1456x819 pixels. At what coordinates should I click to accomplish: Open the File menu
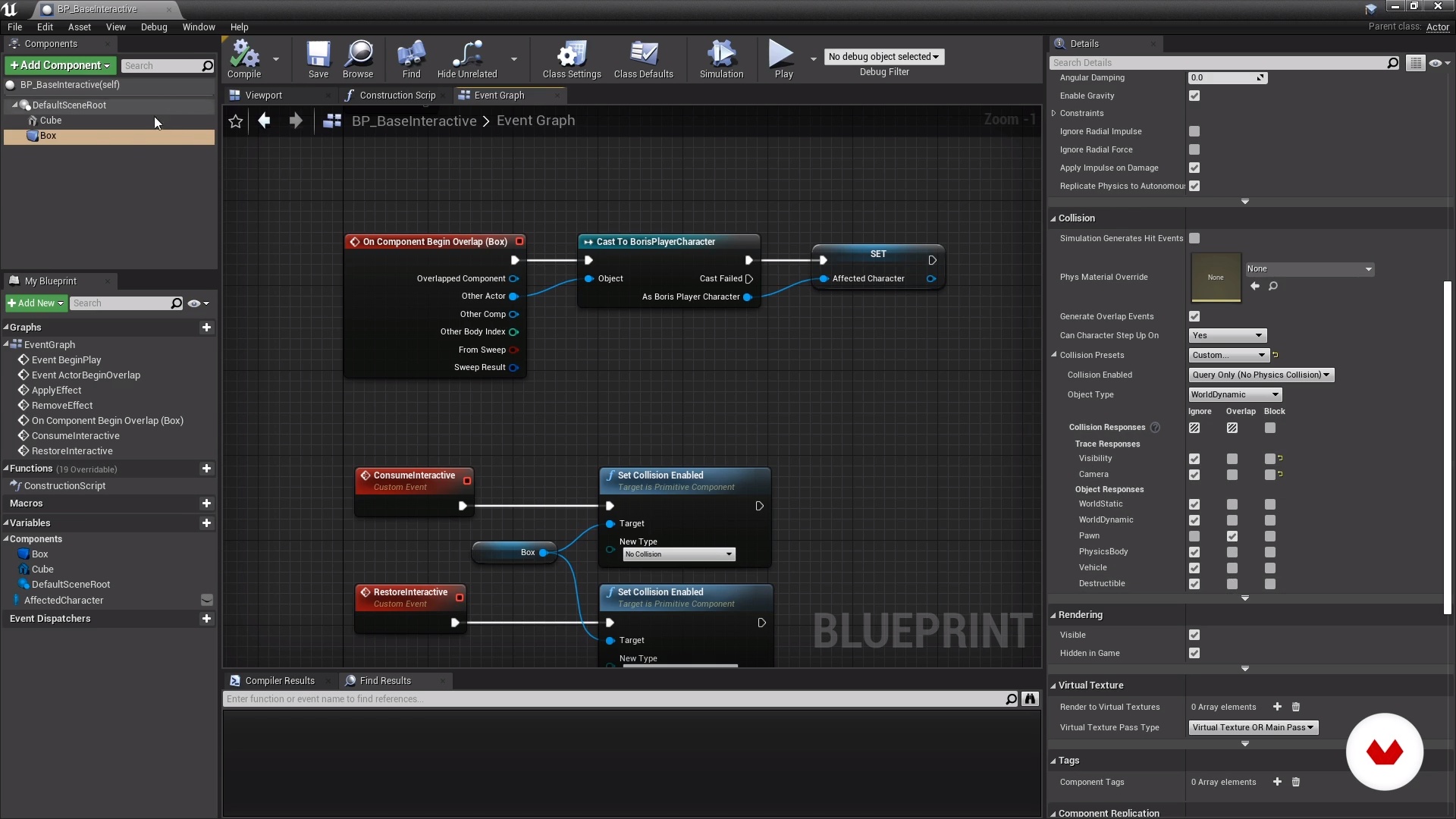[x=15, y=27]
